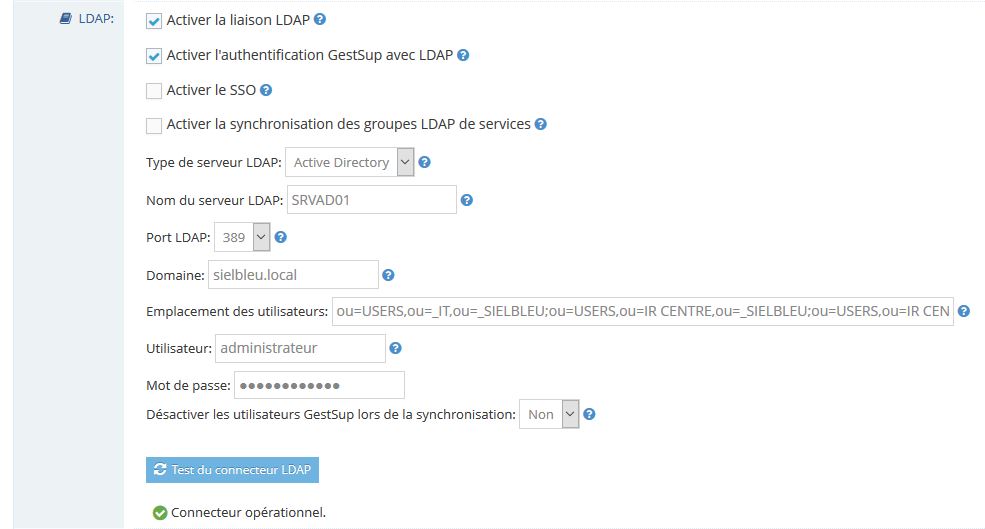Screen dimensions: 985x529
Task: Click help icon after Emplacement des utilisateurs field
Action: [x=964, y=311]
